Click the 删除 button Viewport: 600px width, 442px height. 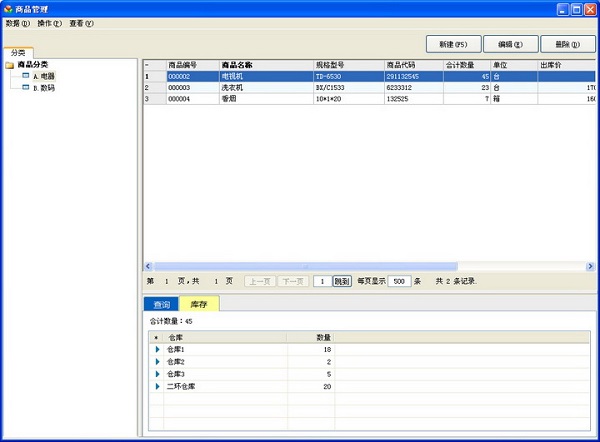[567, 45]
